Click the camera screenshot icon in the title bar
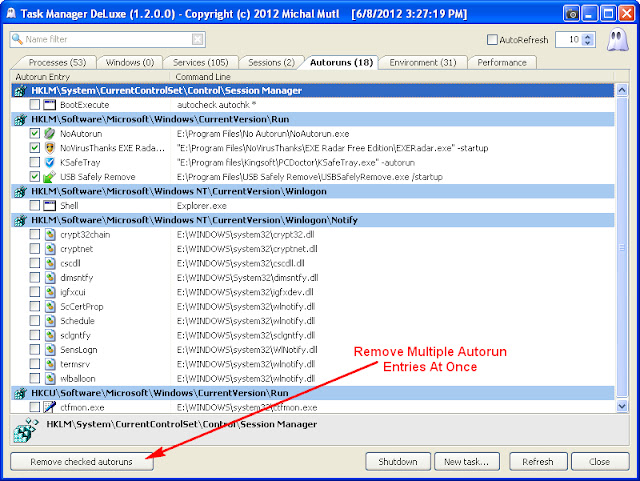The image size is (640, 481). [571, 14]
